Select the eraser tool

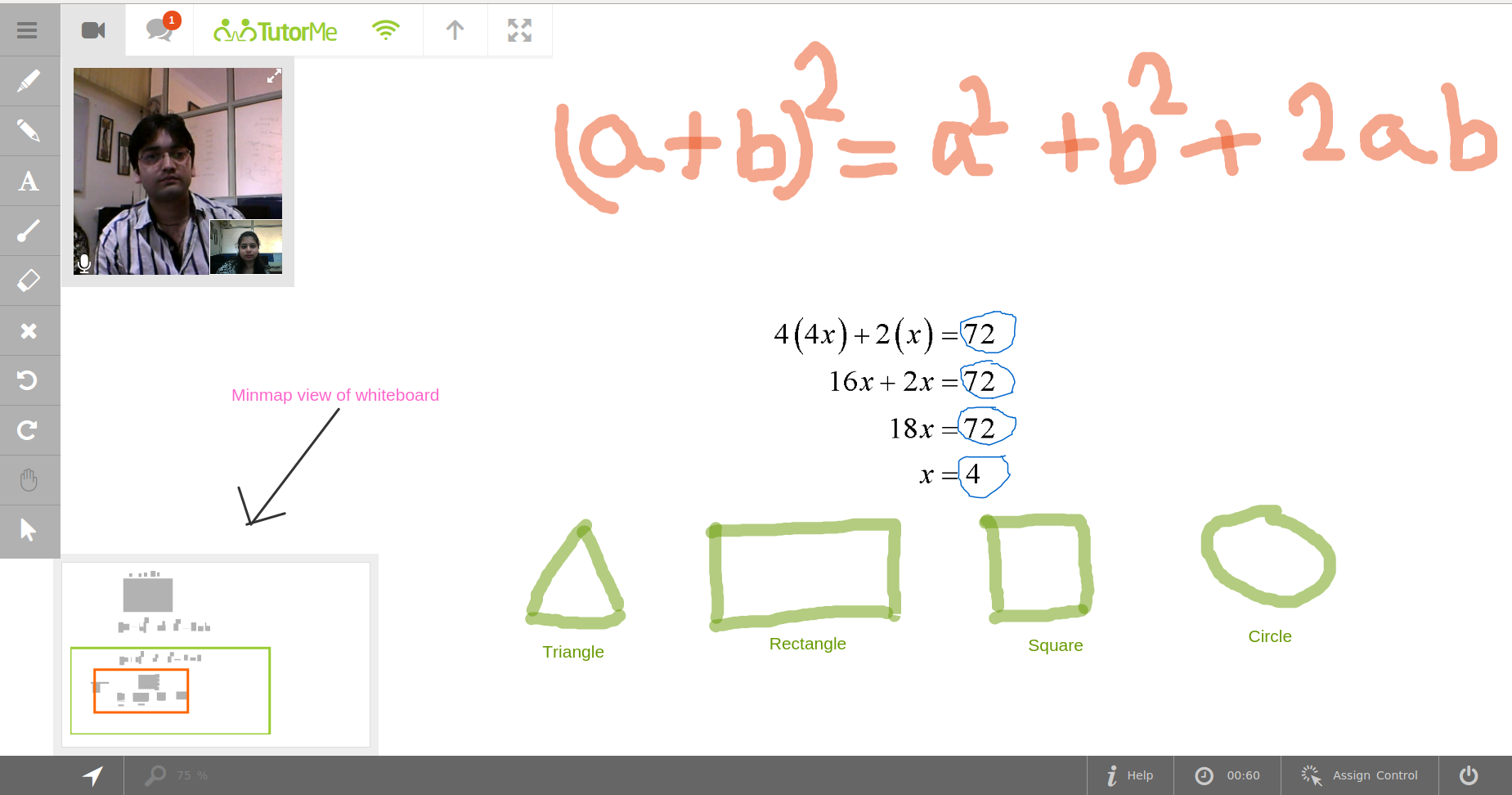28,281
